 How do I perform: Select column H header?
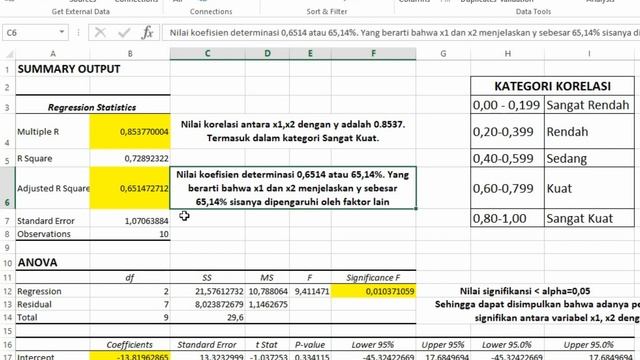pyautogui.click(x=507, y=53)
